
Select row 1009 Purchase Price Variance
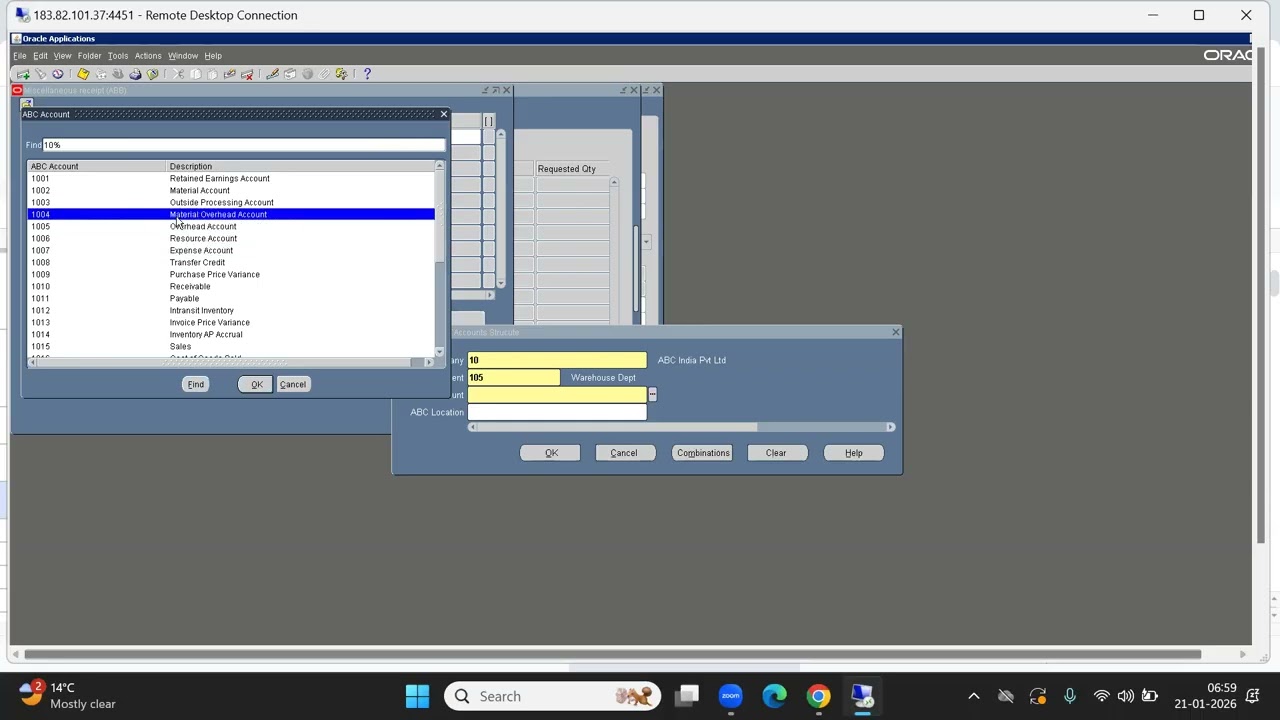click(231, 274)
